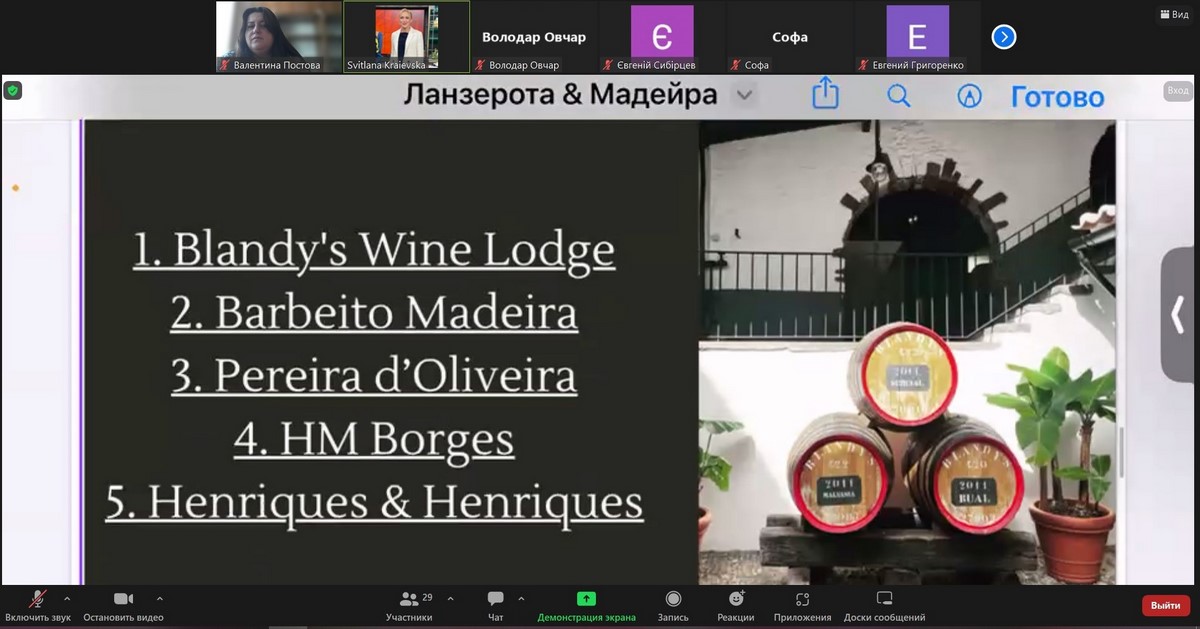
Task: Start recording with the Запись button
Action: click(673, 605)
